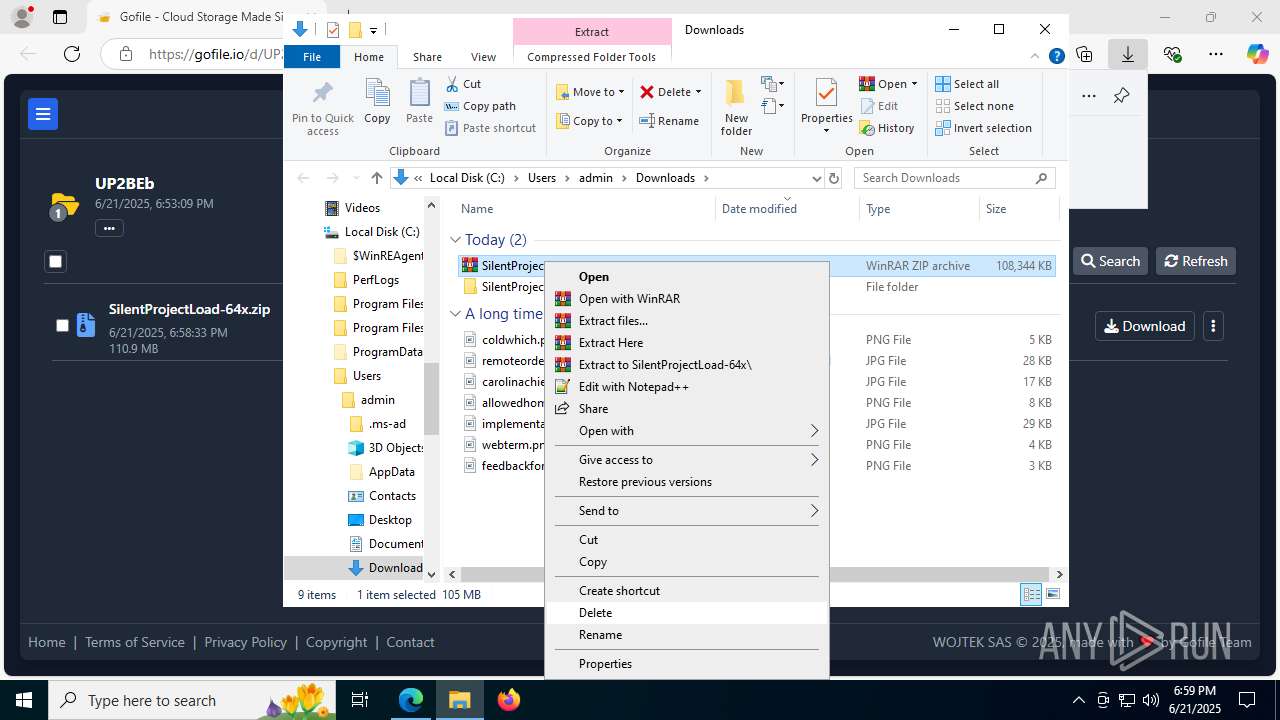Choose Properties in context menu
Image resolution: width=1280 pixels, height=720 pixels.
point(687,664)
